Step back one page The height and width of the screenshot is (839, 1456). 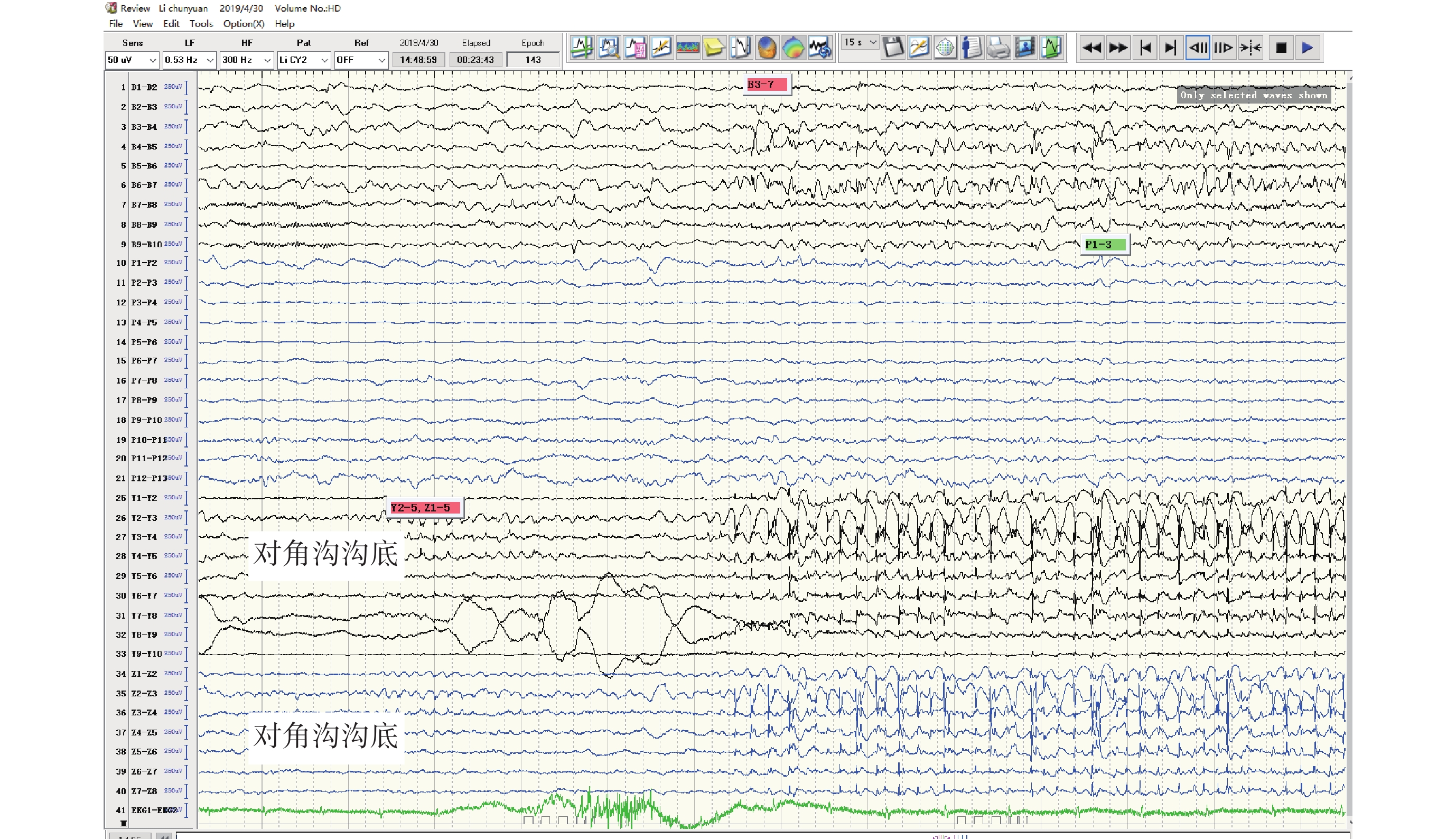tap(1198, 48)
